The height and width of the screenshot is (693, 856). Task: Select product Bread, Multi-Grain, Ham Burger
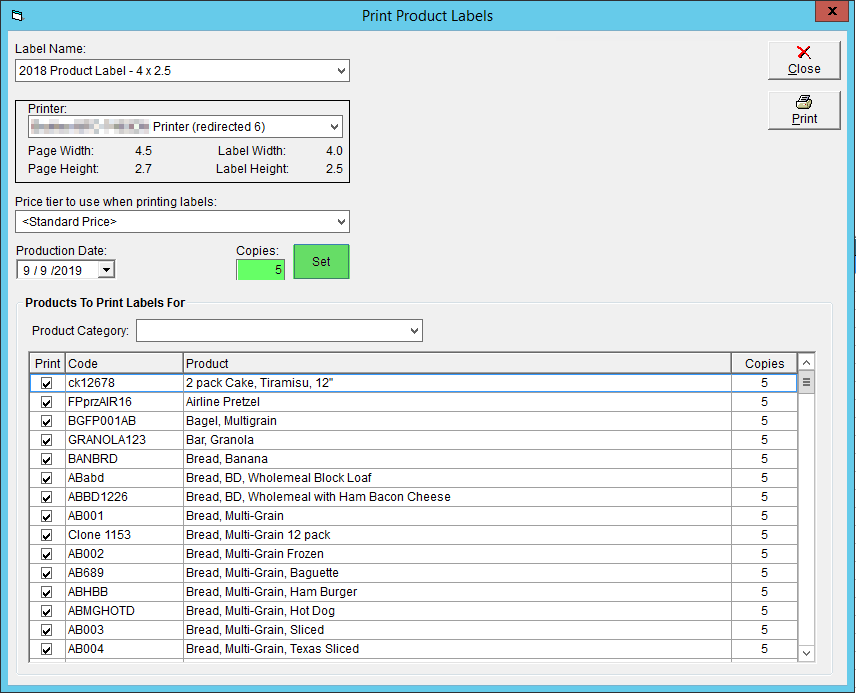coord(457,592)
